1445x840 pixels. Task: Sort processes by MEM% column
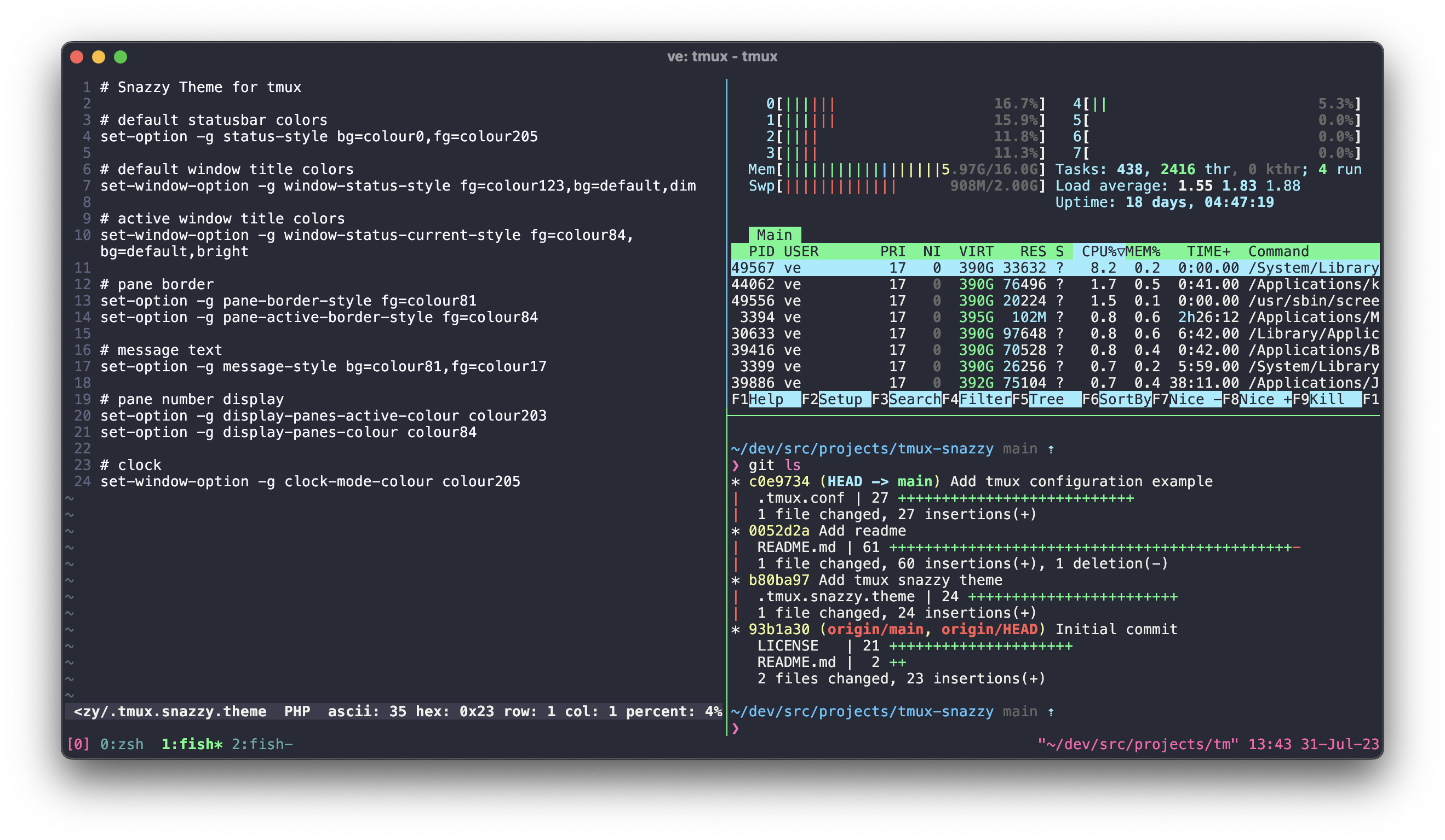coord(1142,252)
